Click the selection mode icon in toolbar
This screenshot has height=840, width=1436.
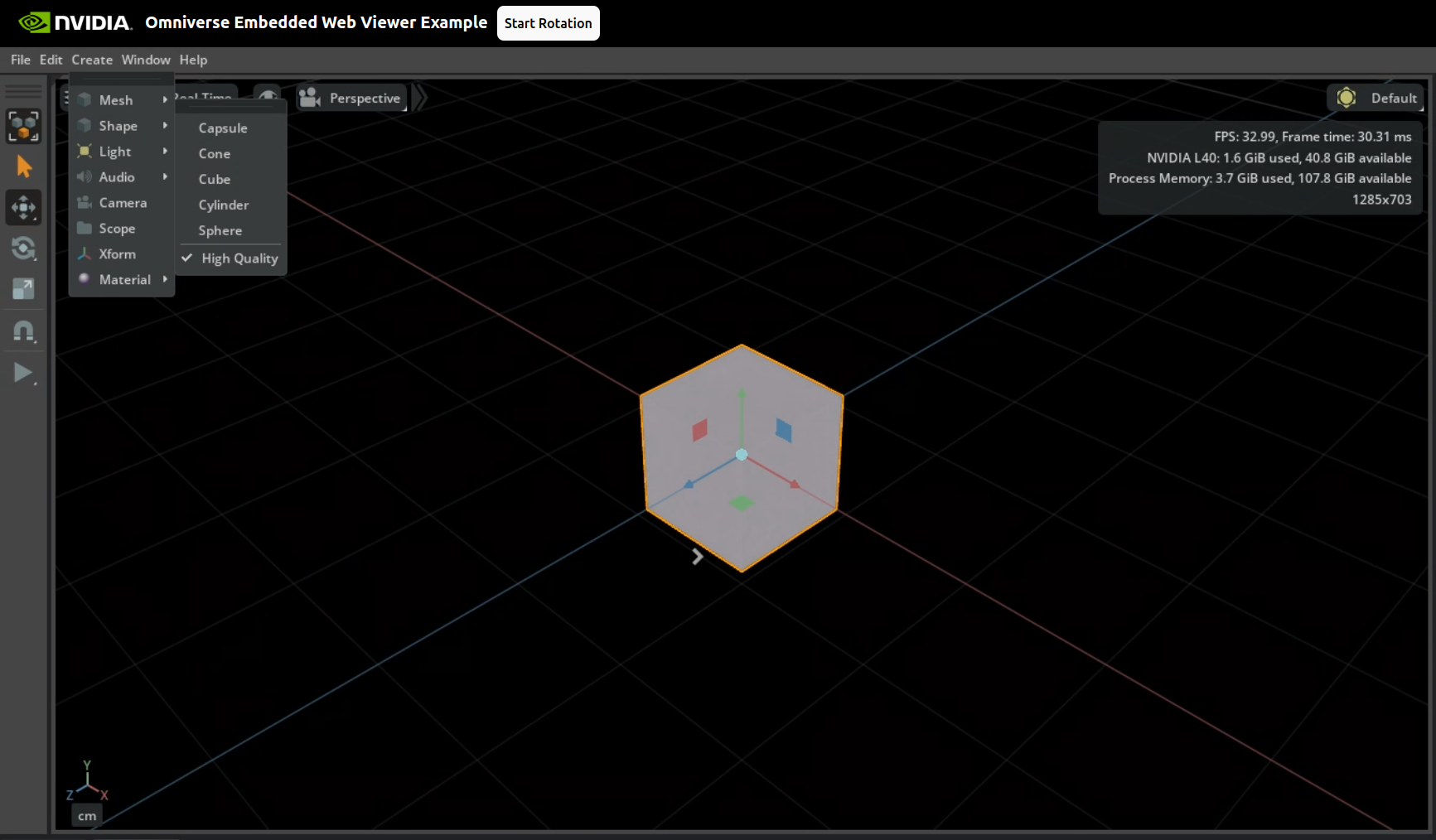(x=24, y=126)
